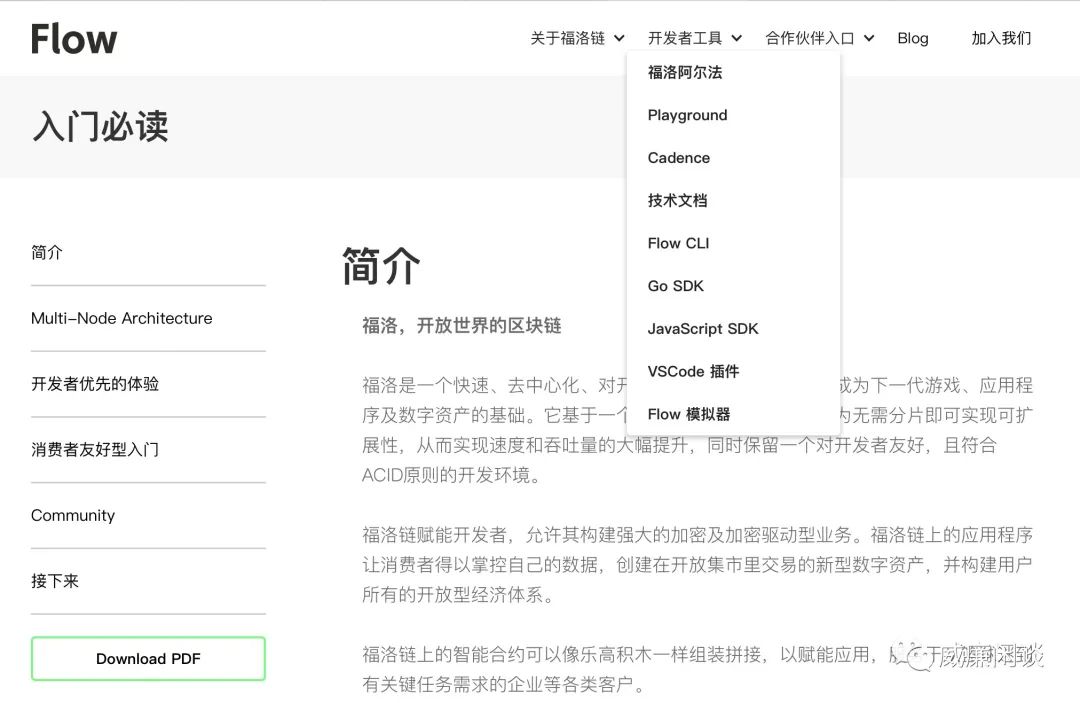Expand the 合作伙伴入口 menu chevron
Screen dimensions: 1080x703
coord(869,39)
